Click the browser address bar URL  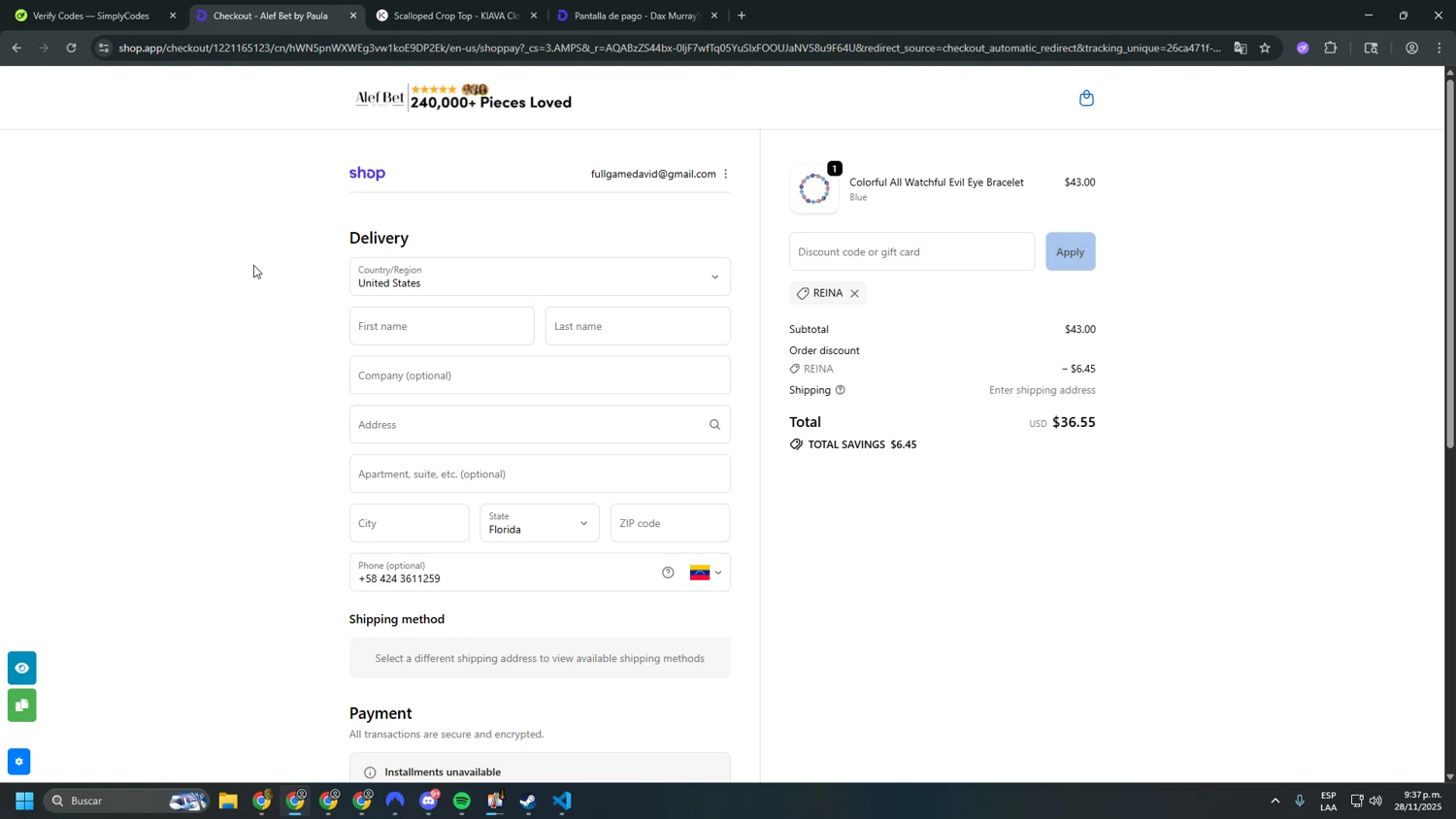click(670, 48)
